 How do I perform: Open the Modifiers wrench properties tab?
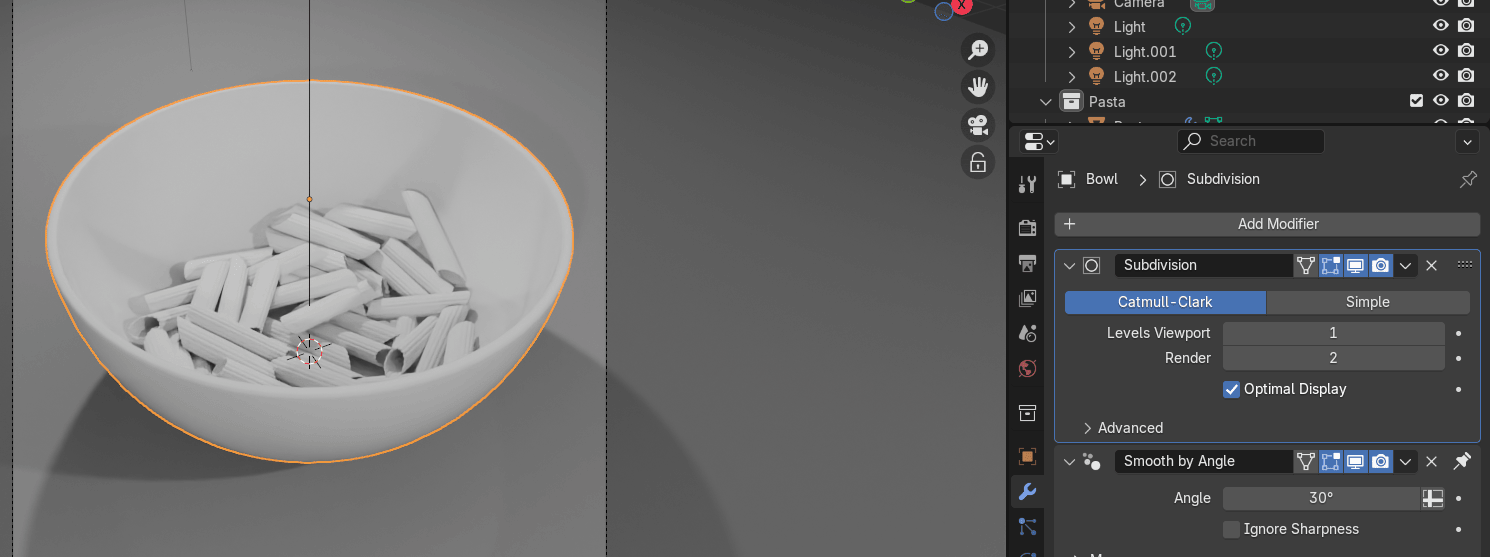tap(1027, 491)
